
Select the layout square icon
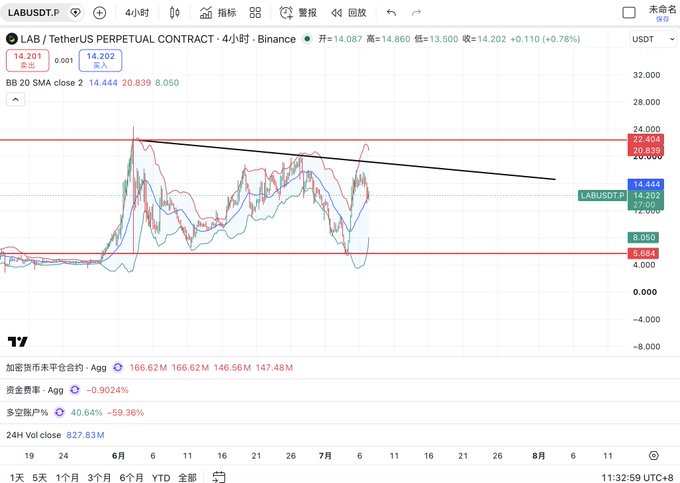(629, 13)
